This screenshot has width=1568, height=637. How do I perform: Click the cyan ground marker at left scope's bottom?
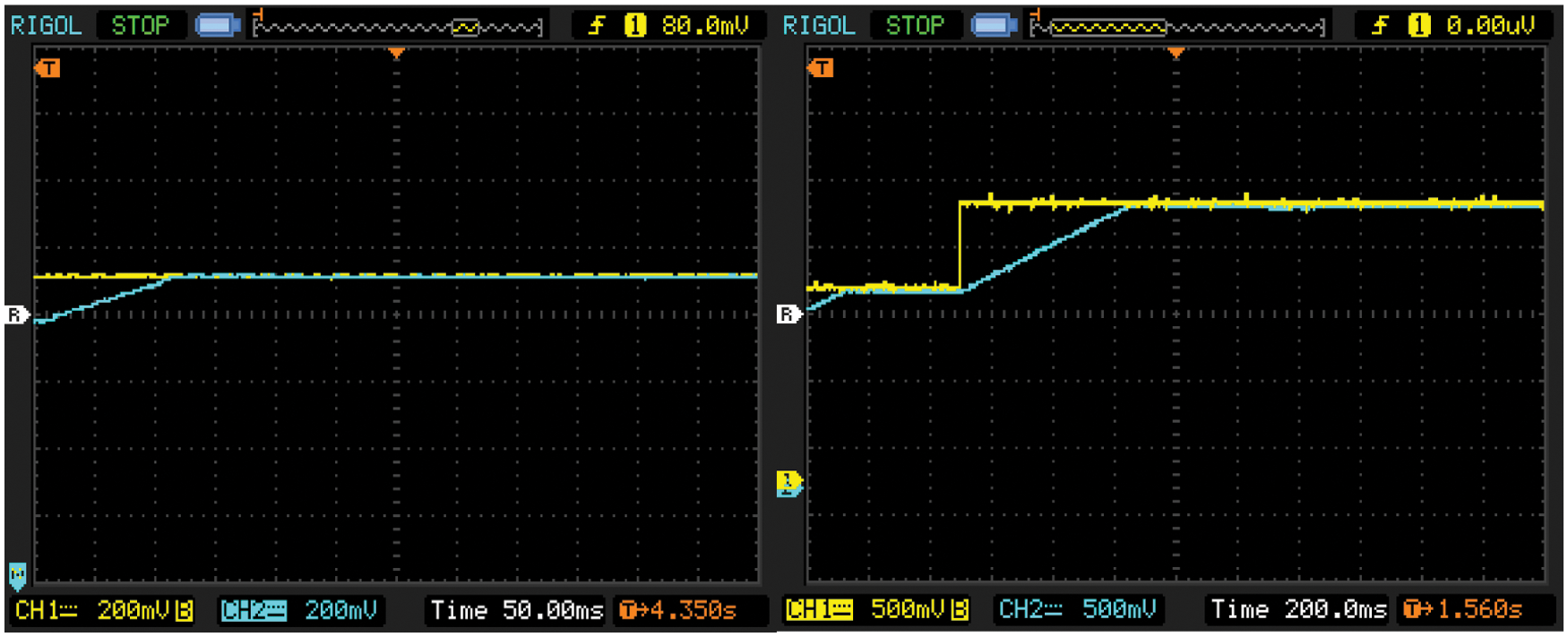[x=17, y=573]
